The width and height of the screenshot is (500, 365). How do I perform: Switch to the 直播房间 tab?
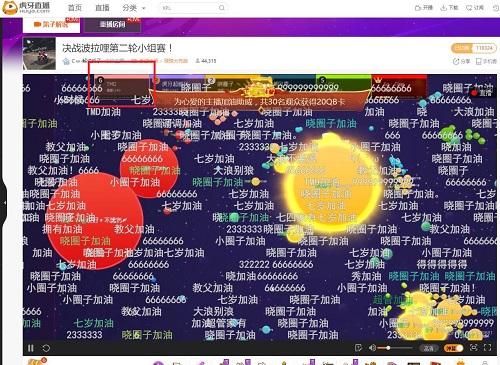[112, 24]
